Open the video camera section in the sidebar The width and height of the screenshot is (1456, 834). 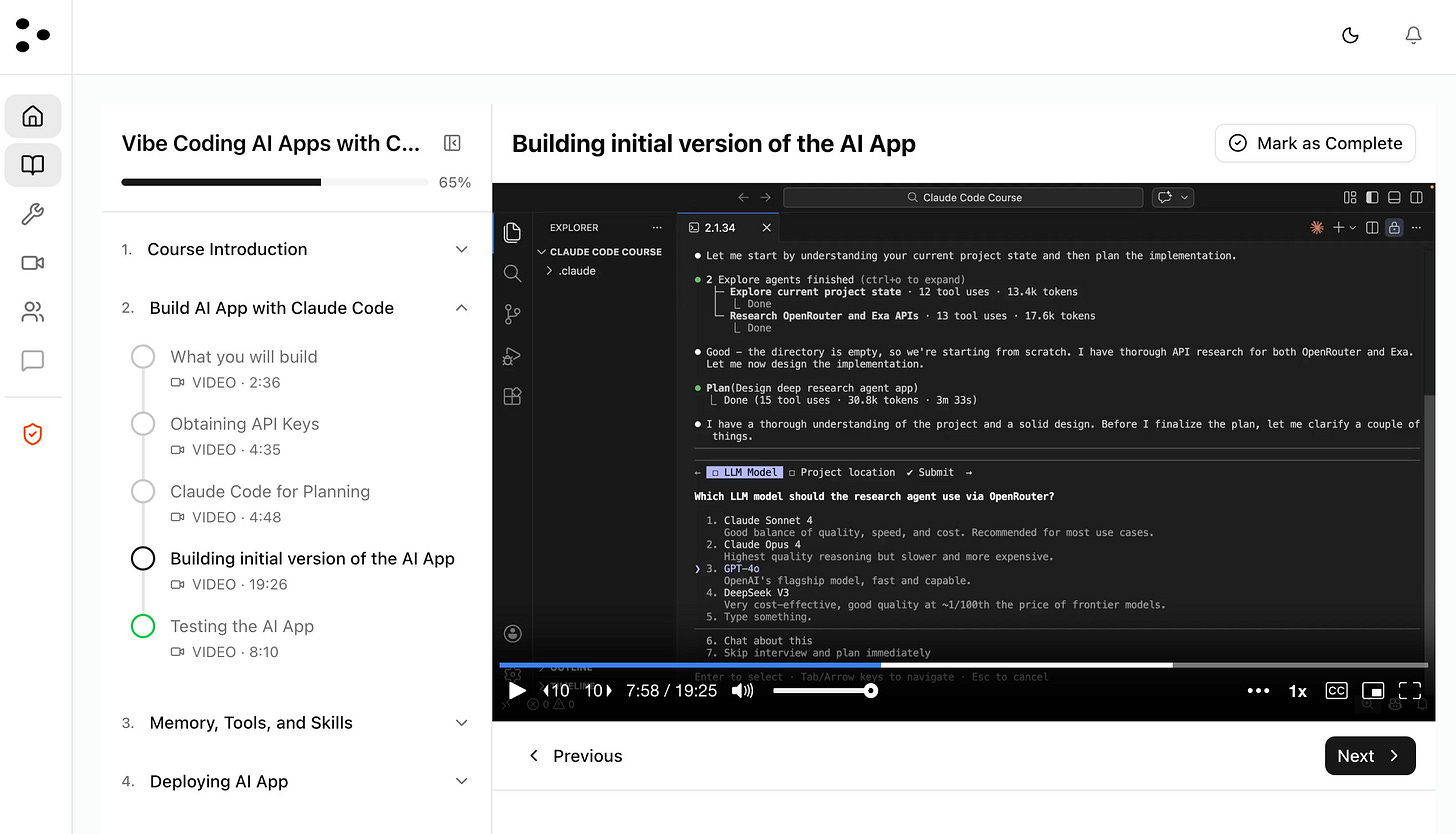(x=33, y=262)
